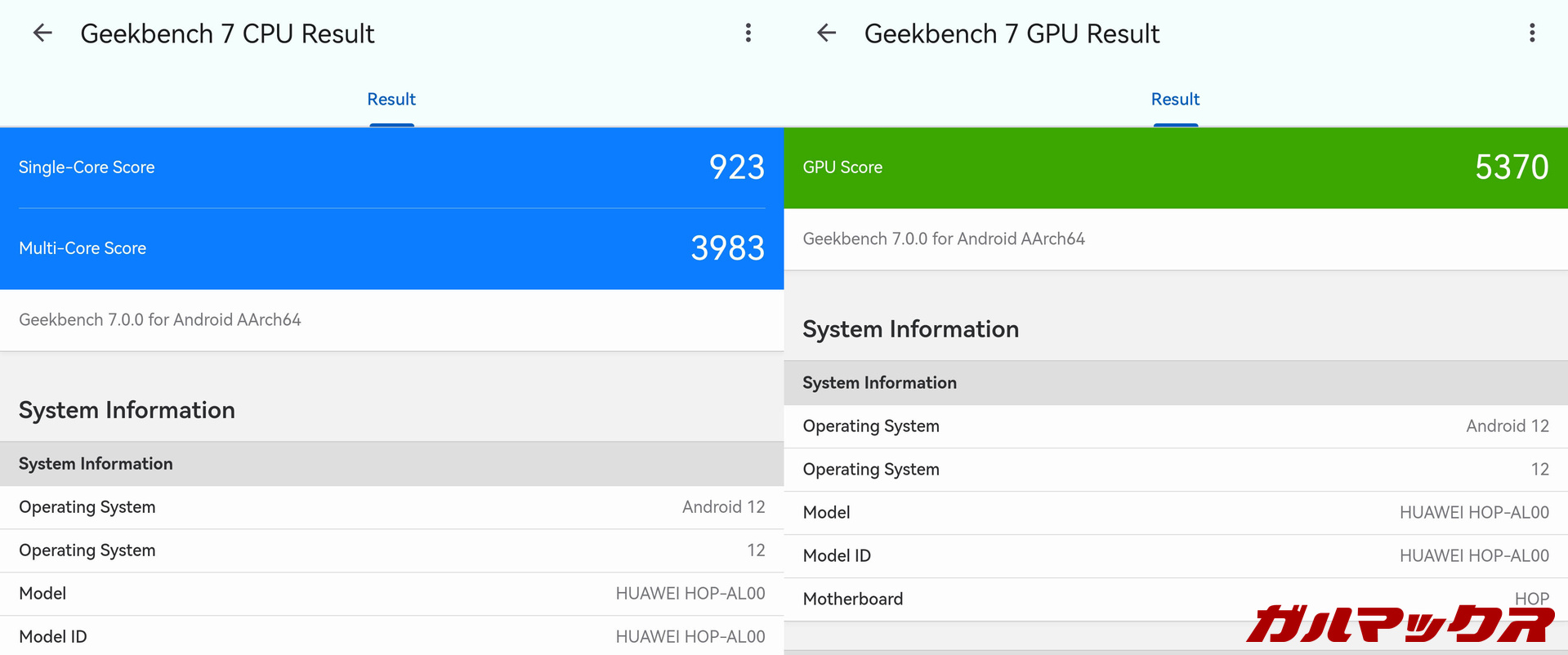Click the large System Information heading in CPU panel
This screenshot has width=1568, height=655.
pos(127,410)
